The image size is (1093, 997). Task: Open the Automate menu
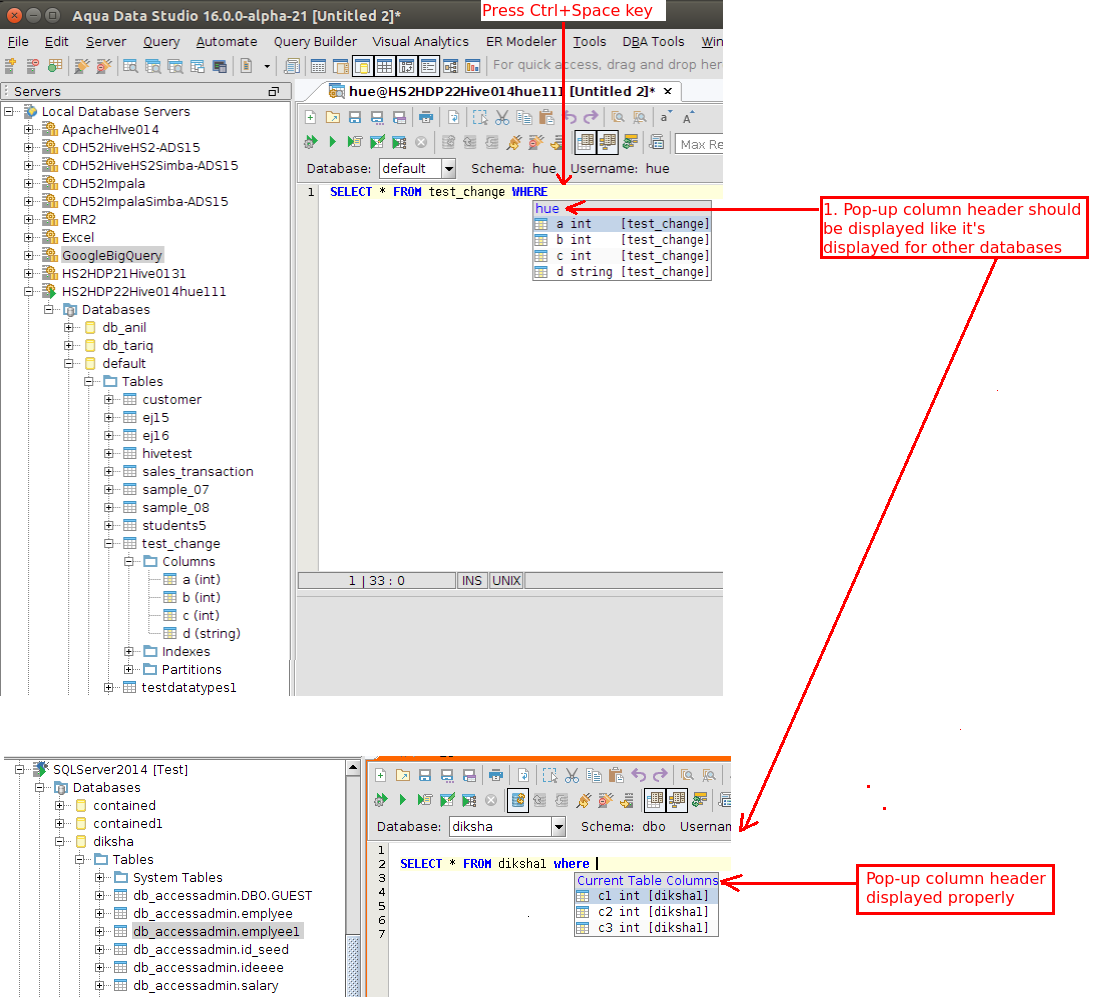pyautogui.click(x=227, y=42)
